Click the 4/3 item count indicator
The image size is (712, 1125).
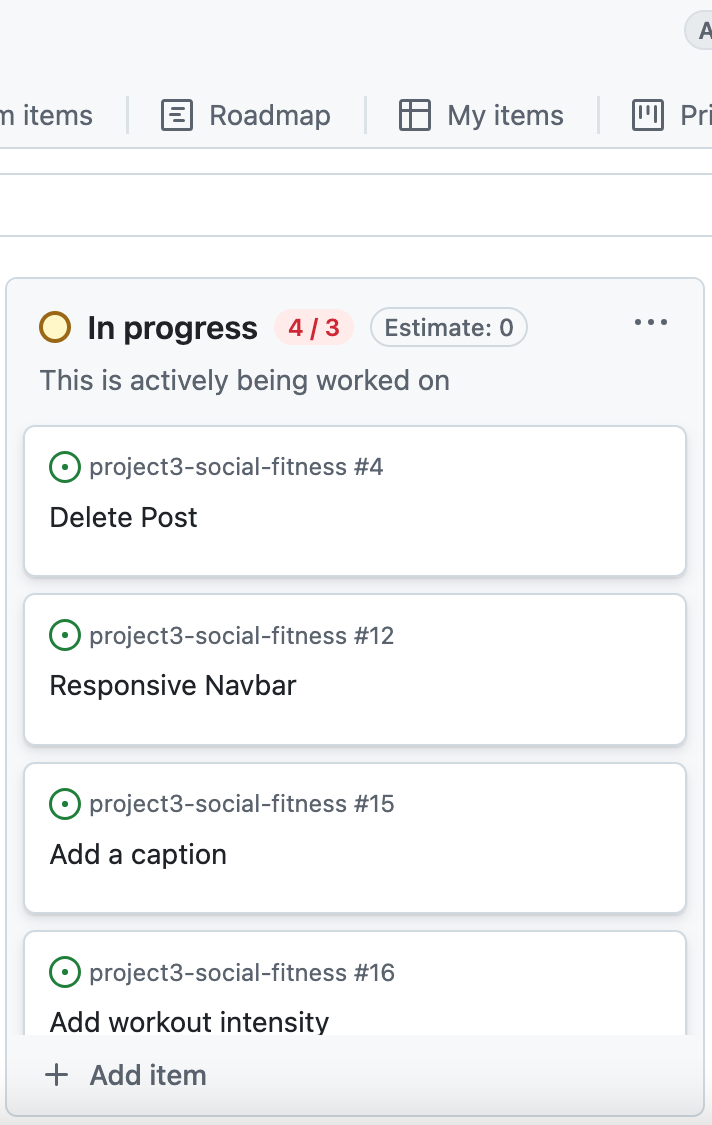click(x=313, y=327)
